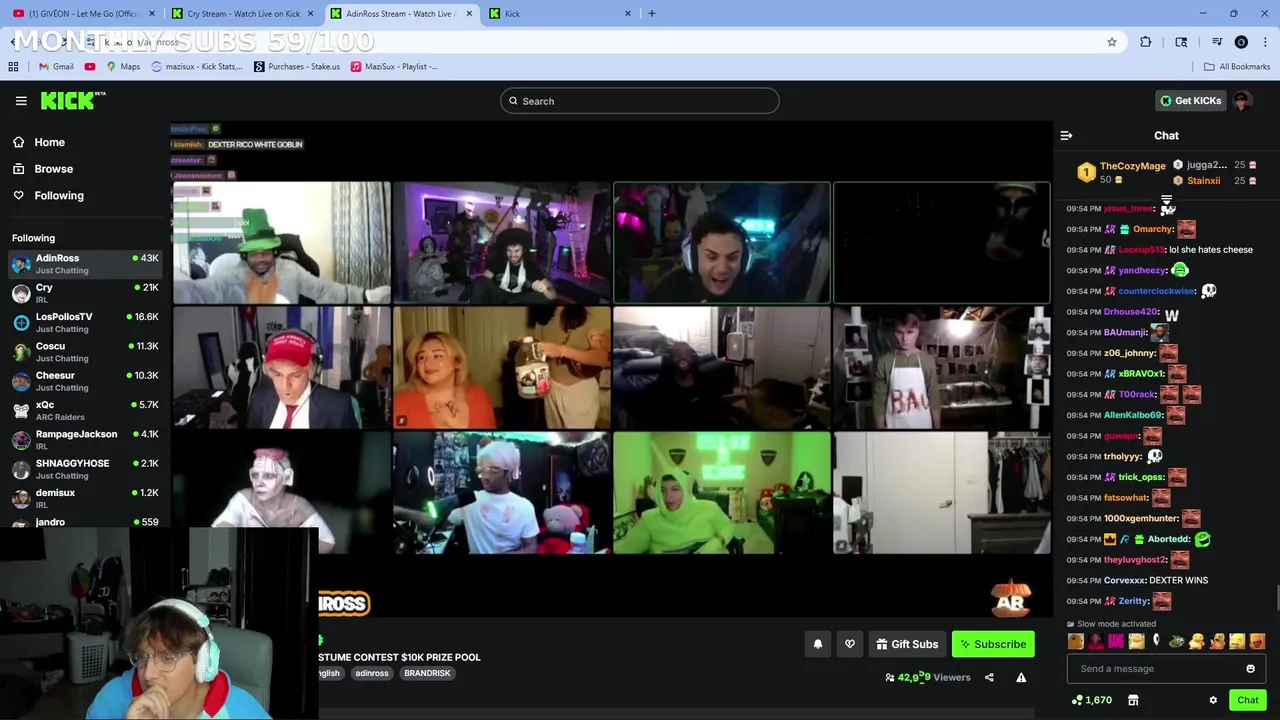Click the green Subscribe button
1280x720 pixels.
(992, 644)
